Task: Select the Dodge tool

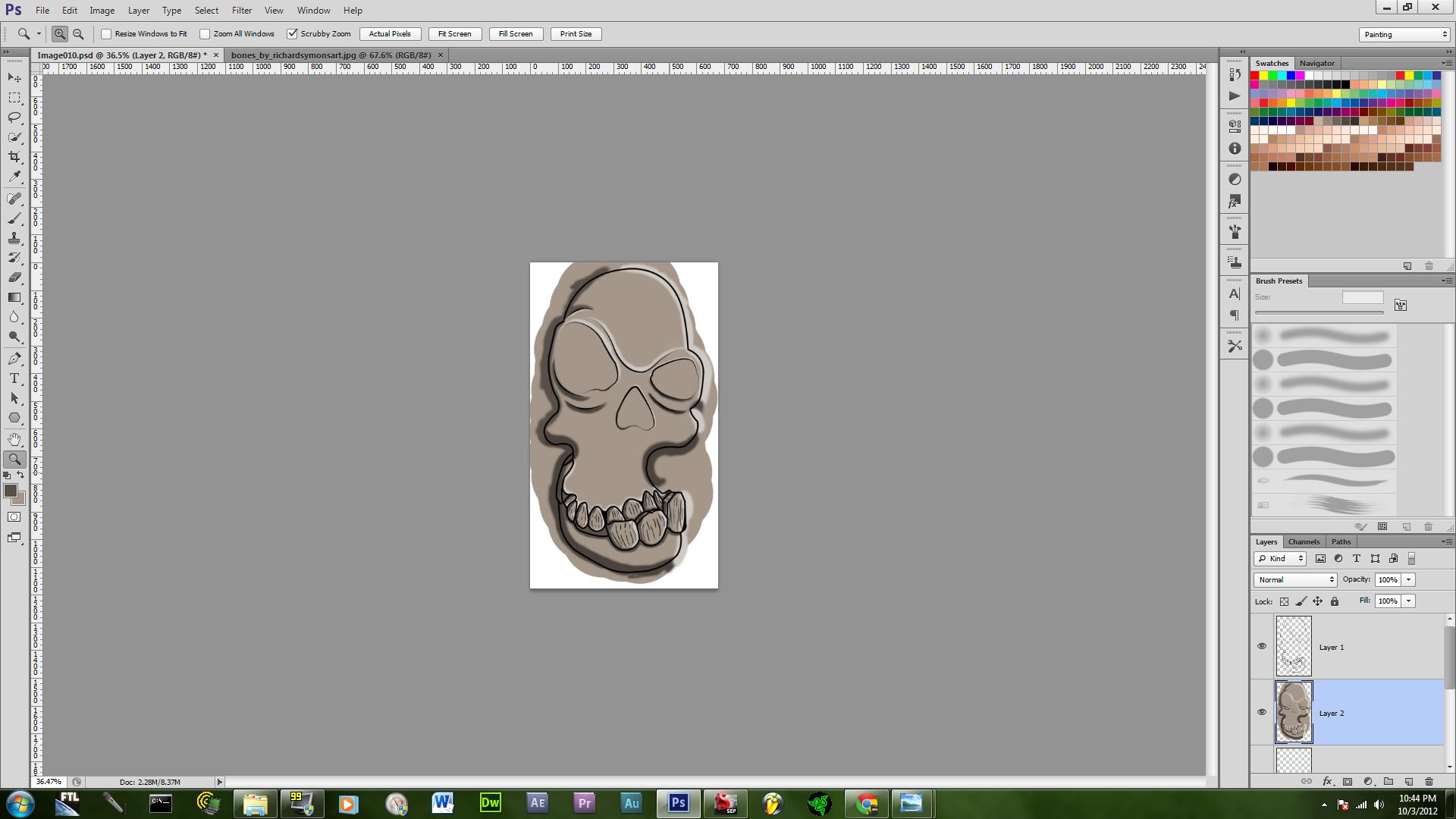Action: (14, 337)
